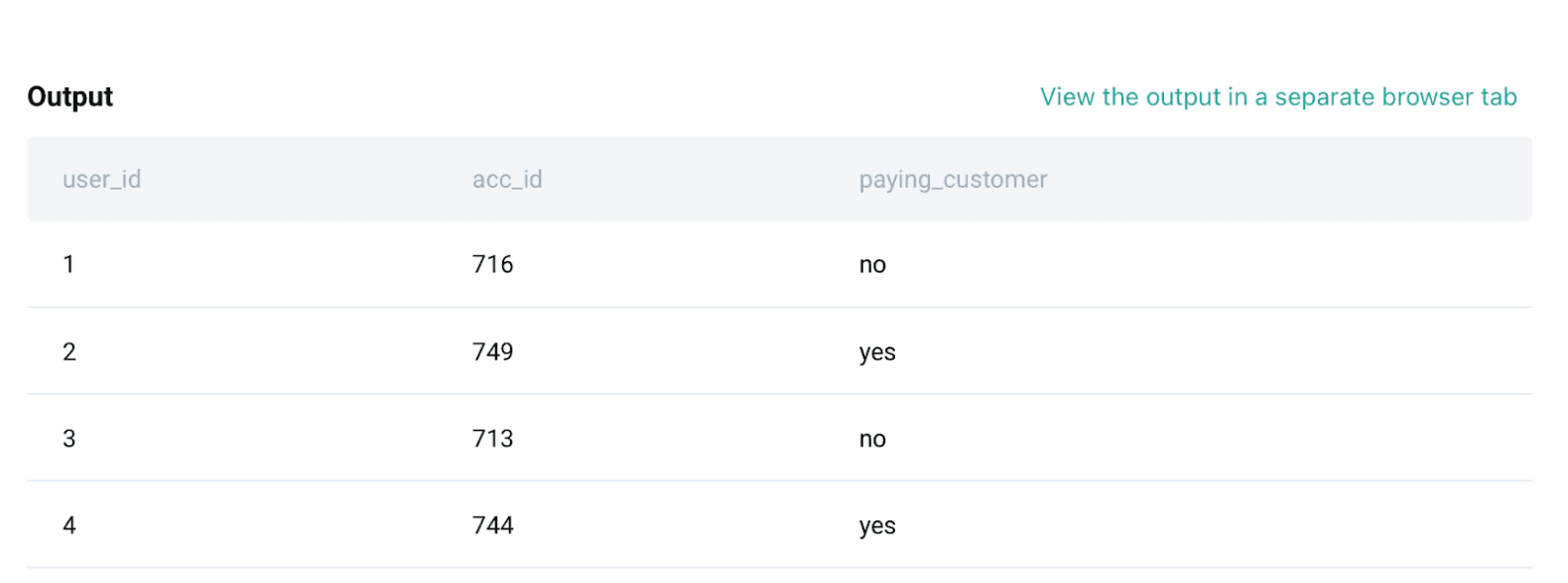Viewport: 1568px width, 583px height.
Task: Click the user_id column header
Action: tap(102, 180)
